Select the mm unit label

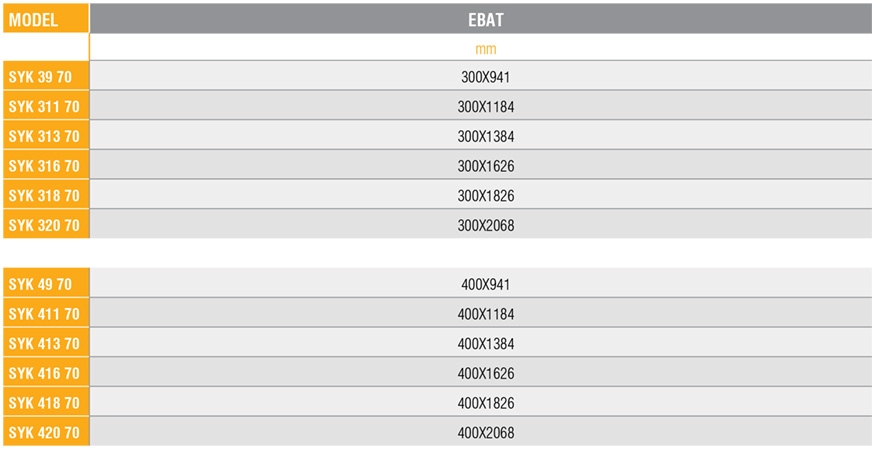485,48
